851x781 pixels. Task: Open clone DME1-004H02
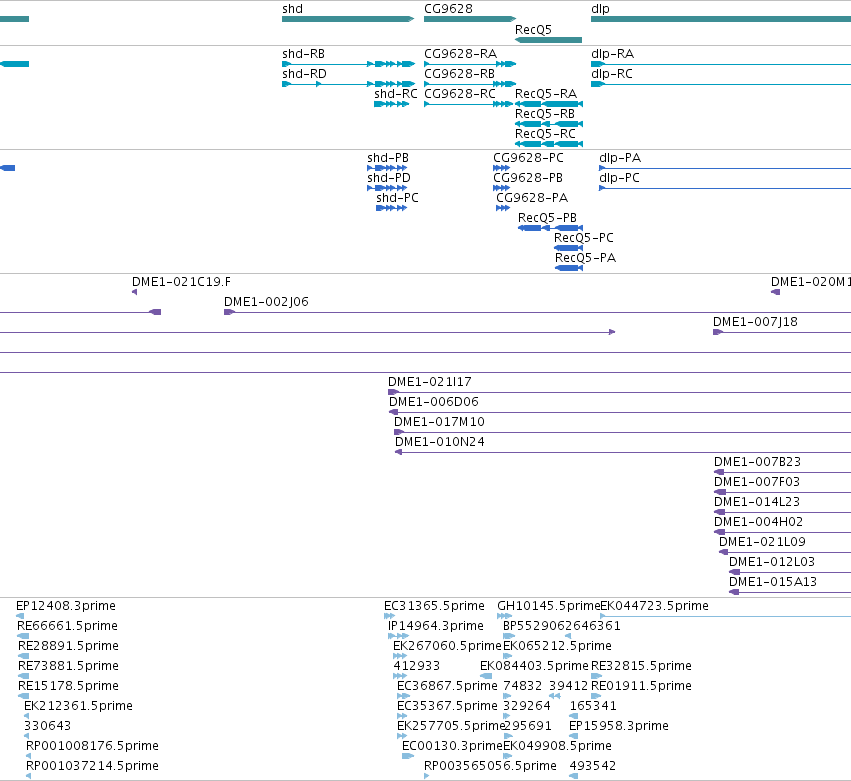[x=783, y=532]
